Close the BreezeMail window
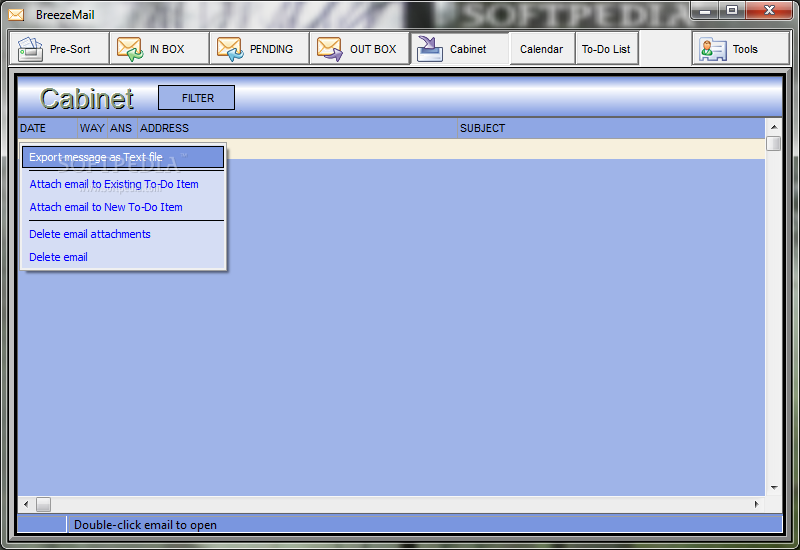The image size is (800, 550). pyautogui.click(x=769, y=10)
